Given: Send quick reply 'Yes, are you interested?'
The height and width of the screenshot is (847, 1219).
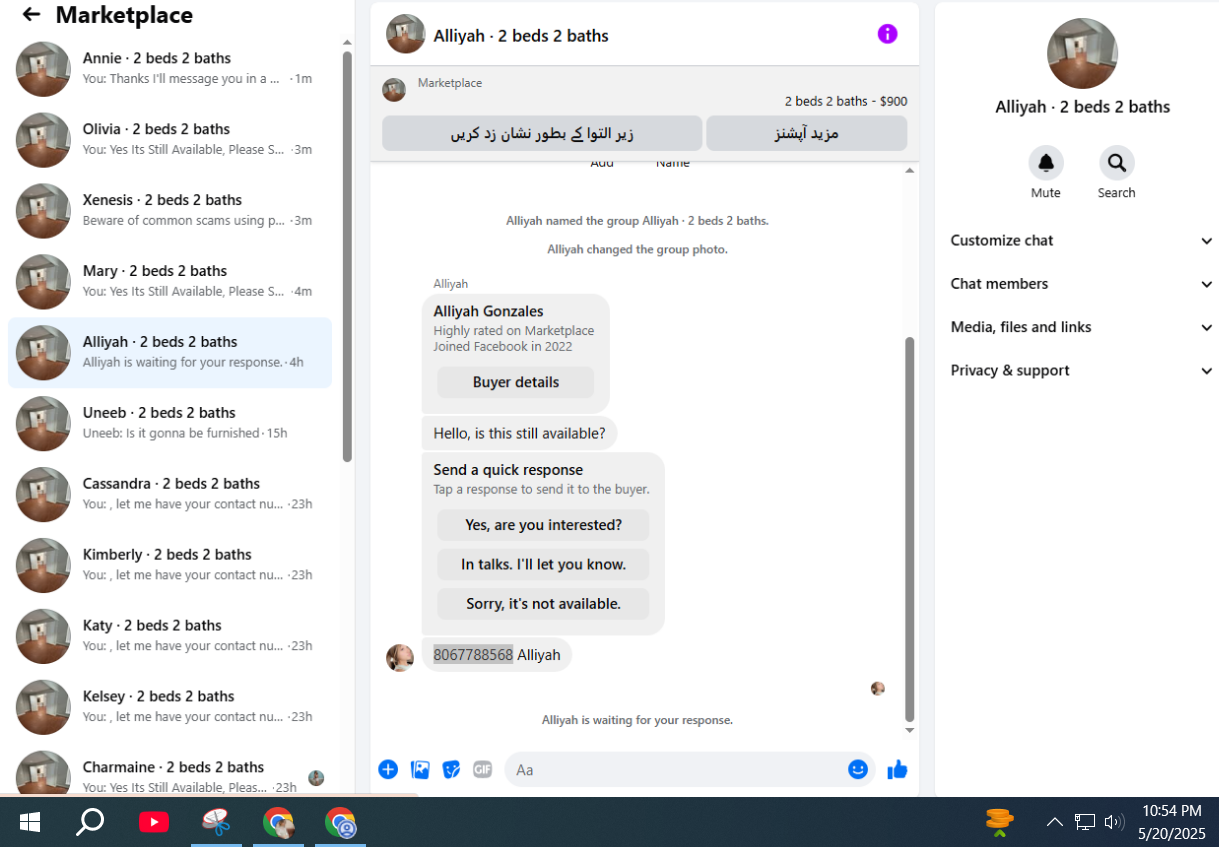Looking at the screenshot, I should click(x=543, y=525).
